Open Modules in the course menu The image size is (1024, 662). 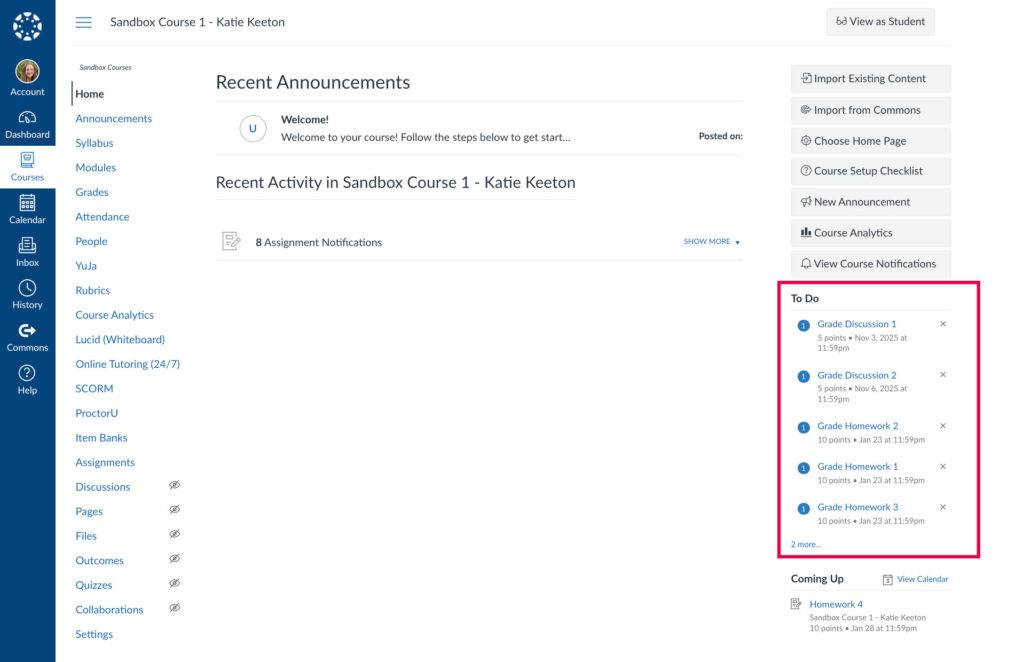coord(95,168)
